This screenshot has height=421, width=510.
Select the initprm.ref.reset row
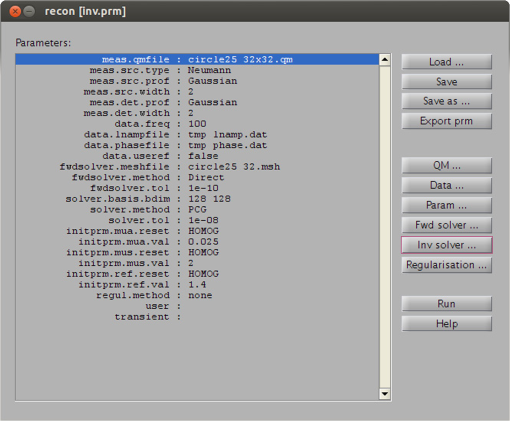tap(197, 274)
